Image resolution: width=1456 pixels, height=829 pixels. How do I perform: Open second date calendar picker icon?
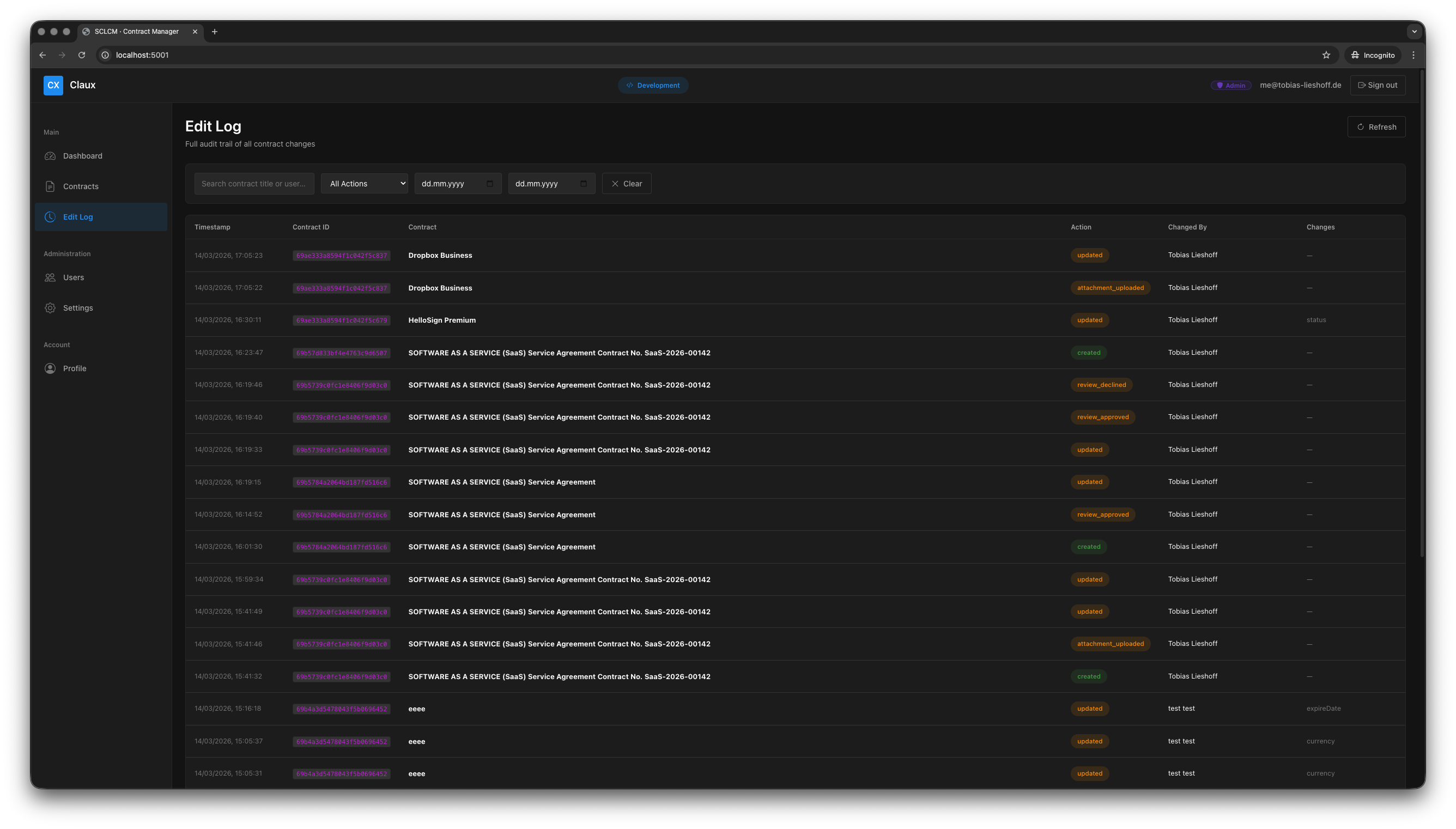pyautogui.click(x=583, y=184)
